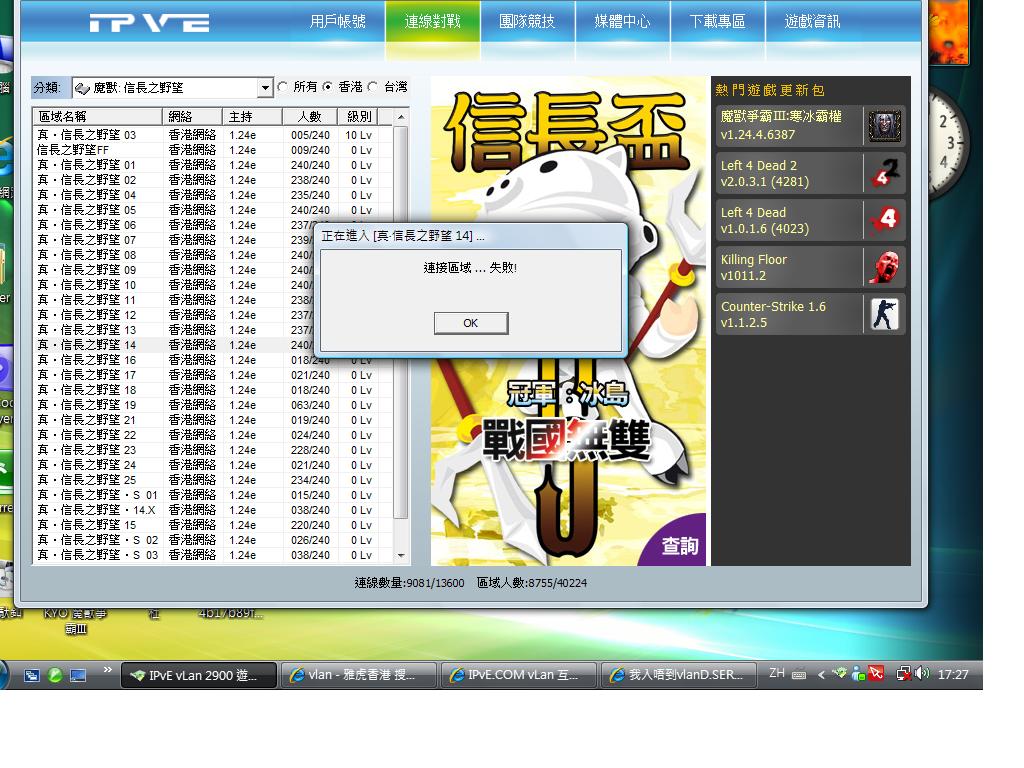The height and width of the screenshot is (768, 1024).
Task: Click the IPVE logo in the header
Action: click(149, 23)
